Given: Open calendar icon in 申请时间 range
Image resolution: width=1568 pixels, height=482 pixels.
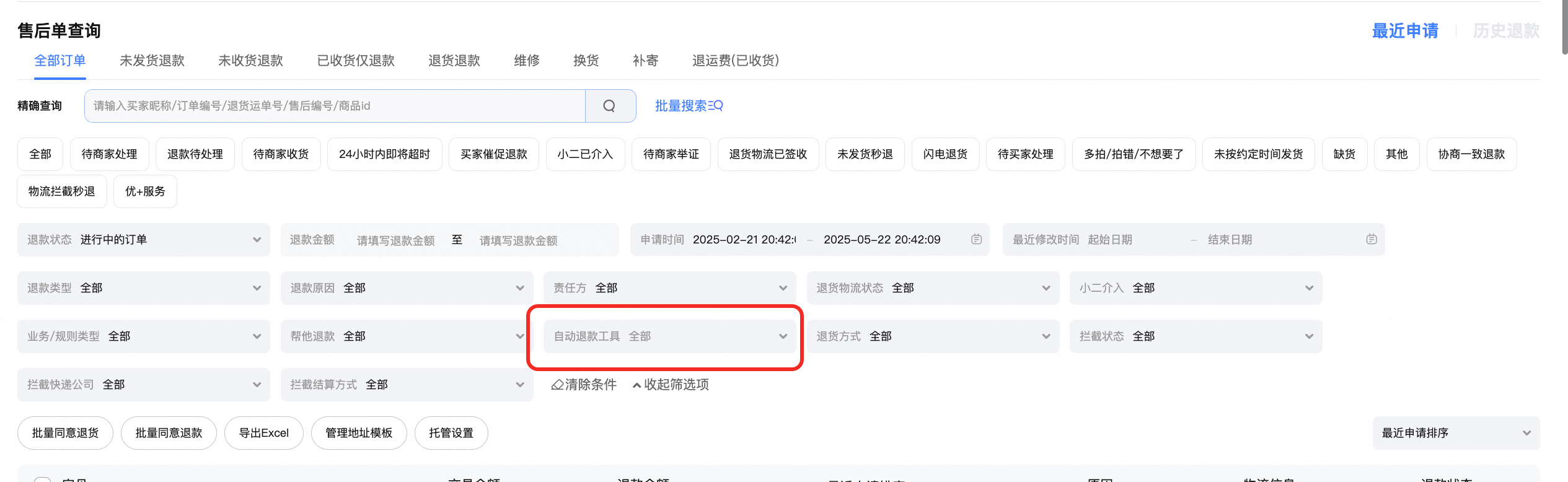Looking at the screenshot, I should [x=976, y=239].
